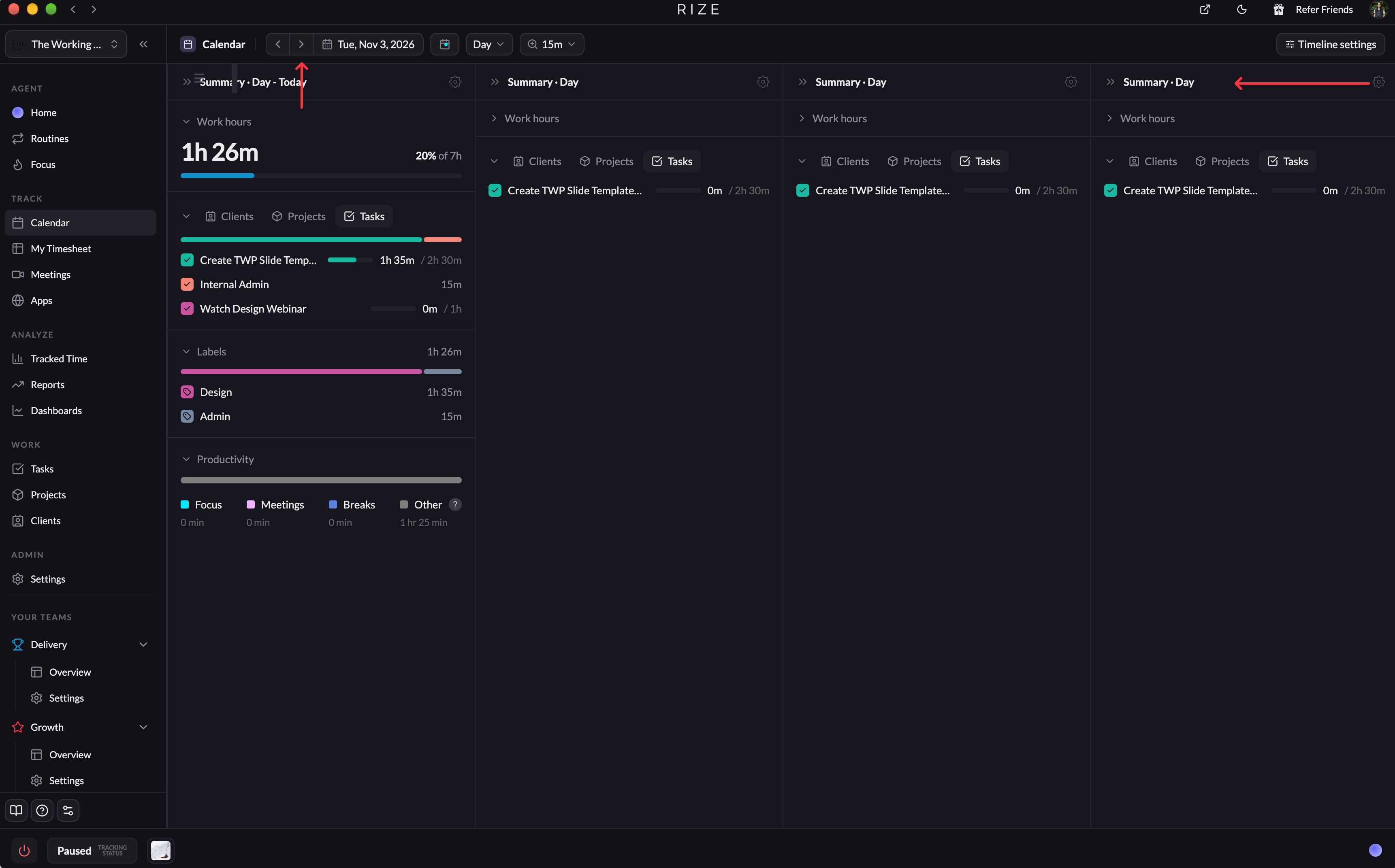Open Tracked Time in sidebar
This screenshot has height=868, width=1395.
(81, 359)
